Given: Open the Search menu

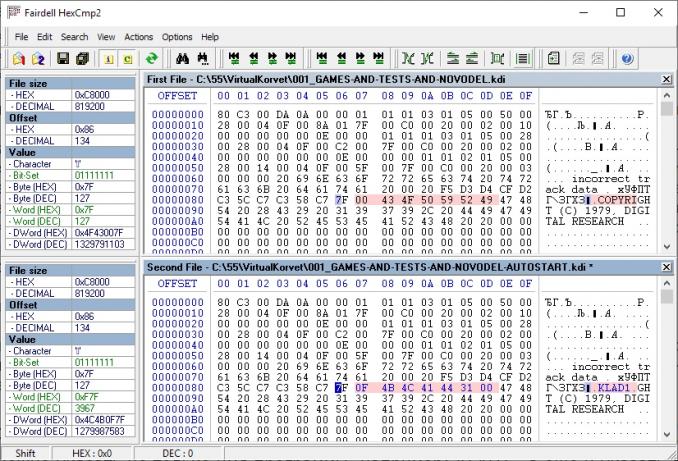Looking at the screenshot, I should (74, 37).
